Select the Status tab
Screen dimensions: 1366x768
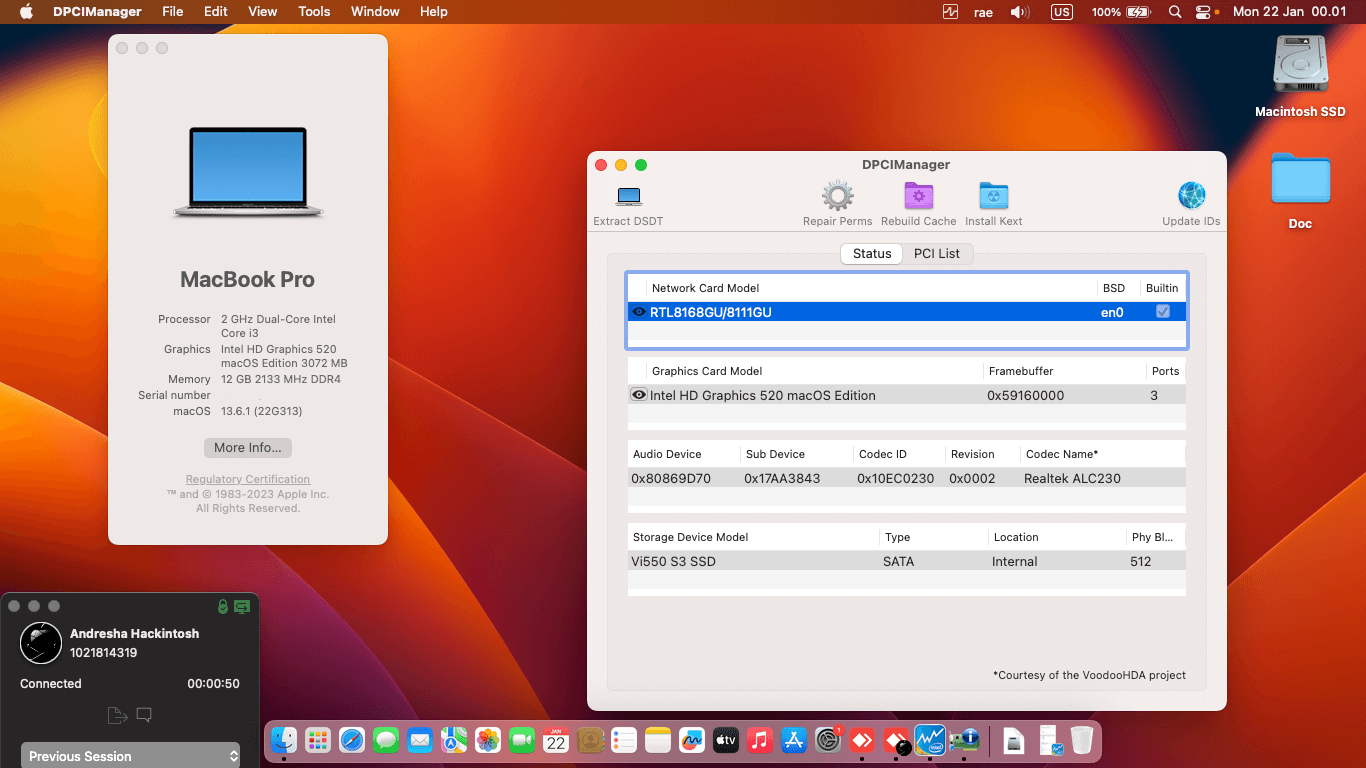coord(872,253)
